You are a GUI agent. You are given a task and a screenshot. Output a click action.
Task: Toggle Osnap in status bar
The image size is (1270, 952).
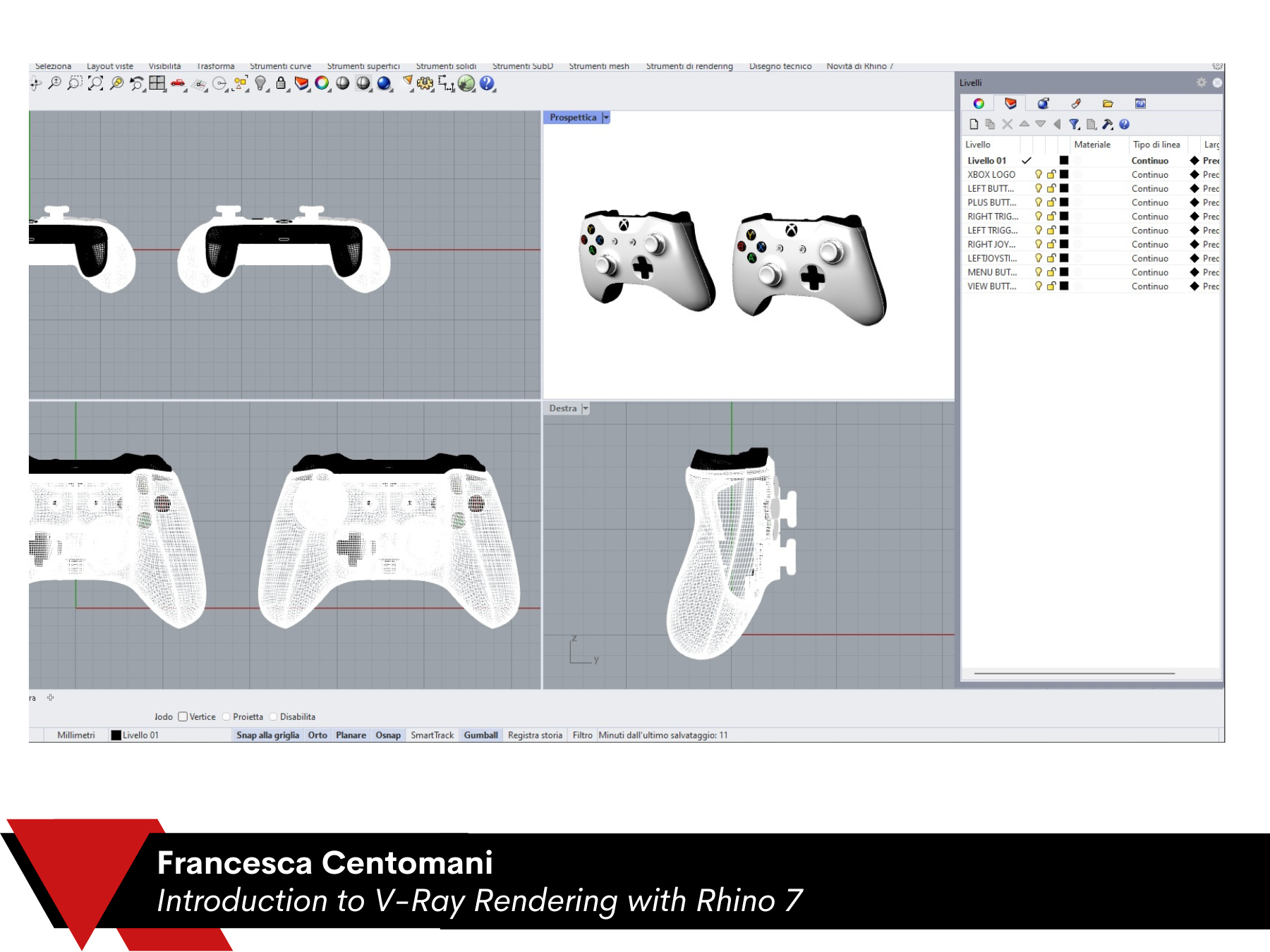388,735
